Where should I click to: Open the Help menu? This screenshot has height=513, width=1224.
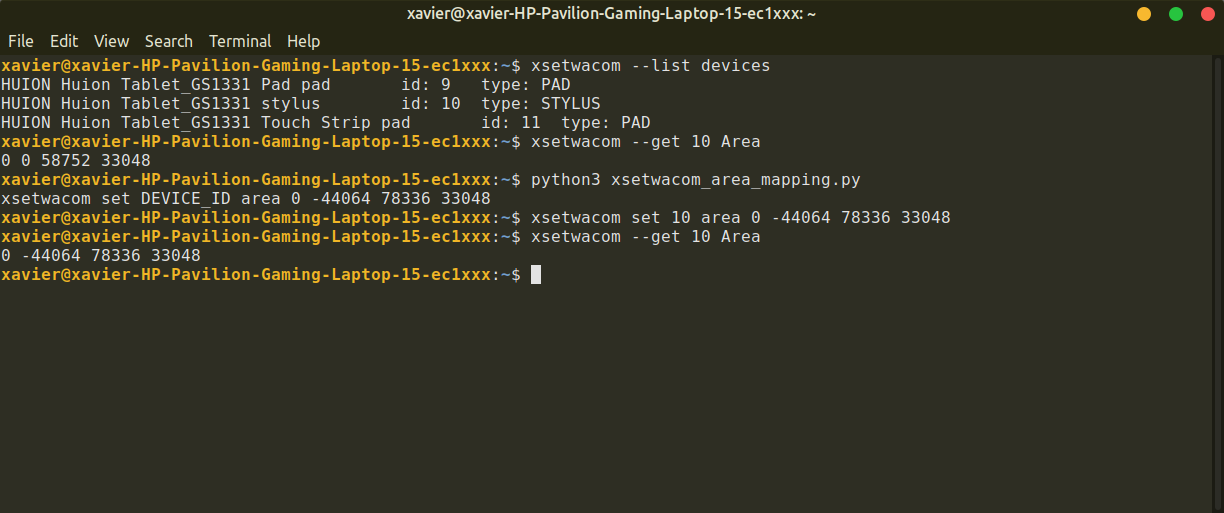pyautogui.click(x=303, y=41)
